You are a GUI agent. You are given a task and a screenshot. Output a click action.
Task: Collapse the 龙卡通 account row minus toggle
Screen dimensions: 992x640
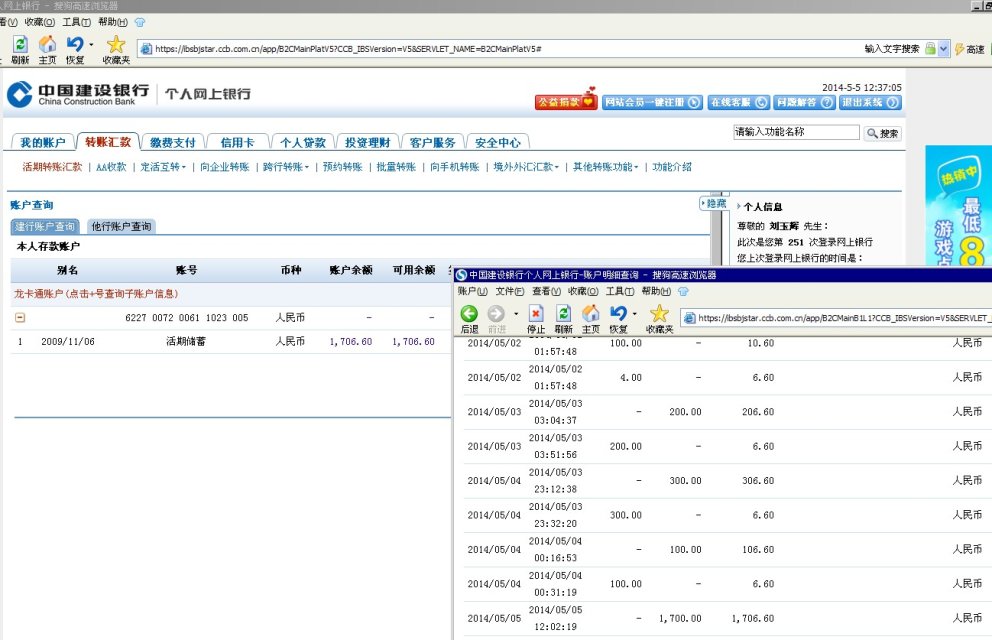click(x=20, y=318)
